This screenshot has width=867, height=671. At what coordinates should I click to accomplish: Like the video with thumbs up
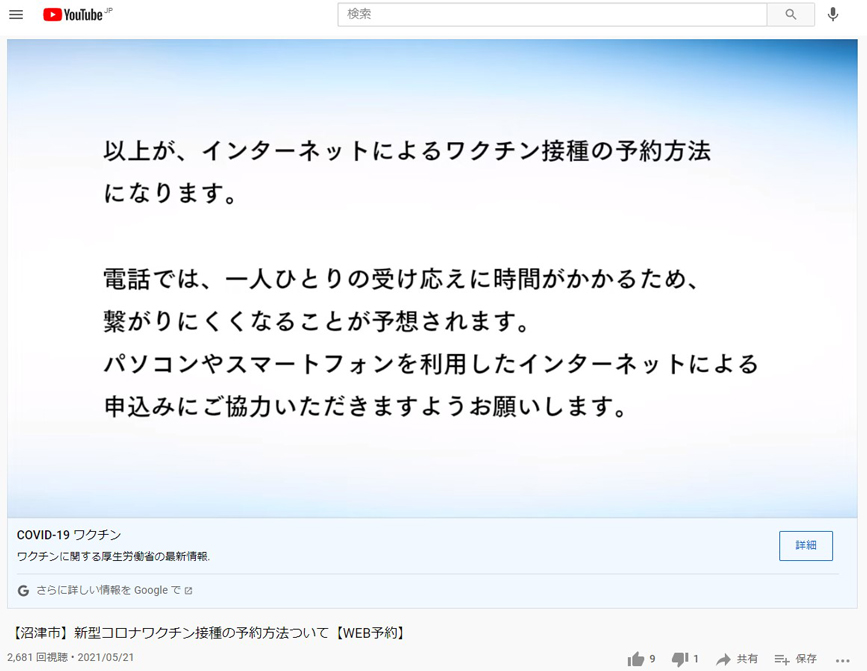click(636, 659)
